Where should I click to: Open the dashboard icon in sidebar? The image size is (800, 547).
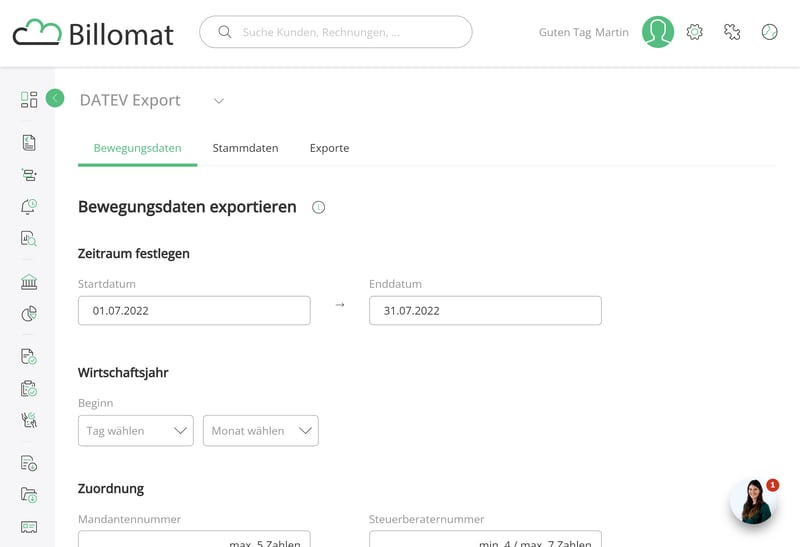coord(29,99)
